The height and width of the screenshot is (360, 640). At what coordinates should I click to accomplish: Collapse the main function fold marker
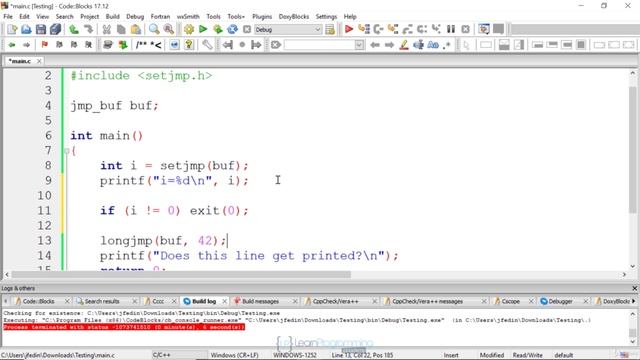point(67,151)
